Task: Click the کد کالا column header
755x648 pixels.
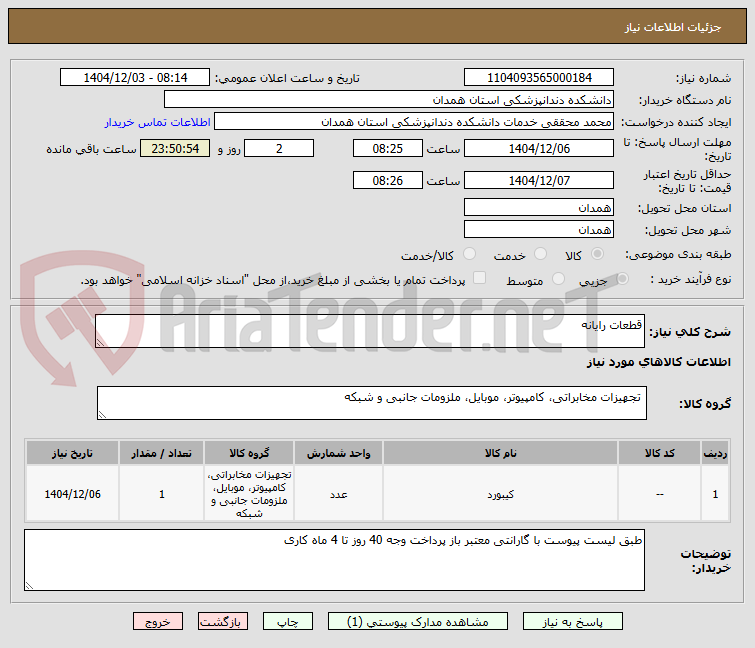Action: coord(659,453)
